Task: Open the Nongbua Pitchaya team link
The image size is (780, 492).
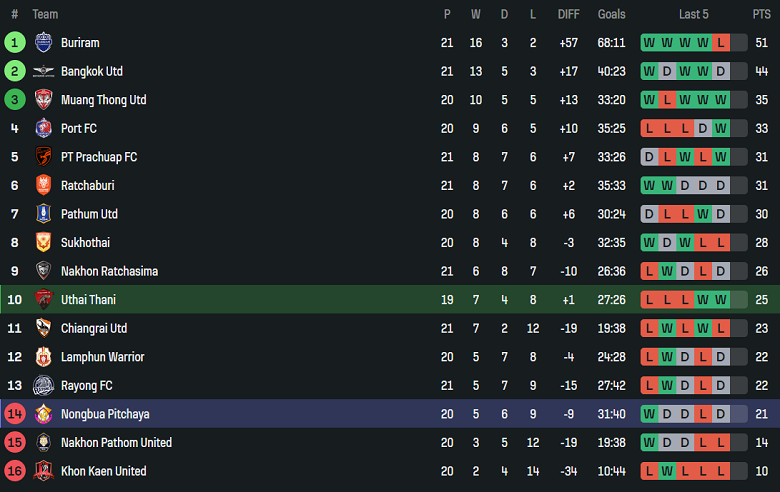Action: (x=105, y=414)
